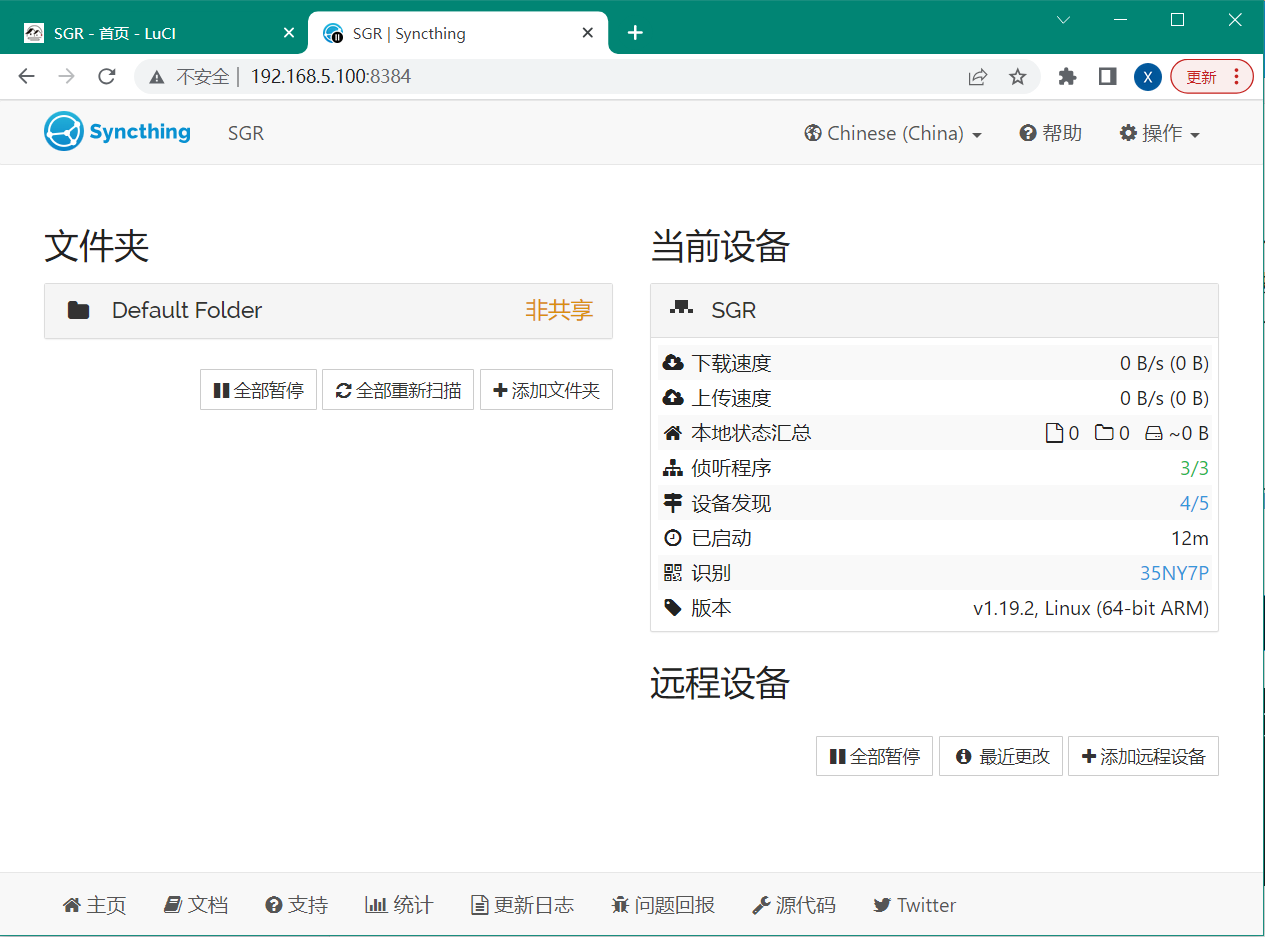
Task: Click the sitemap icon beside 侦听程序
Action: [673, 468]
